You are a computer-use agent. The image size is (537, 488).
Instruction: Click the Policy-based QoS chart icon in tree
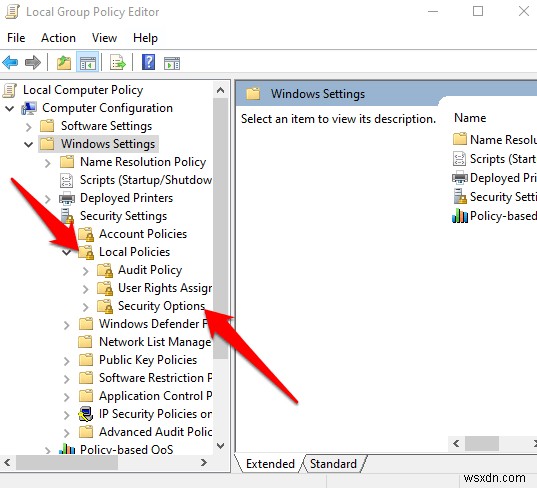(x=67, y=449)
